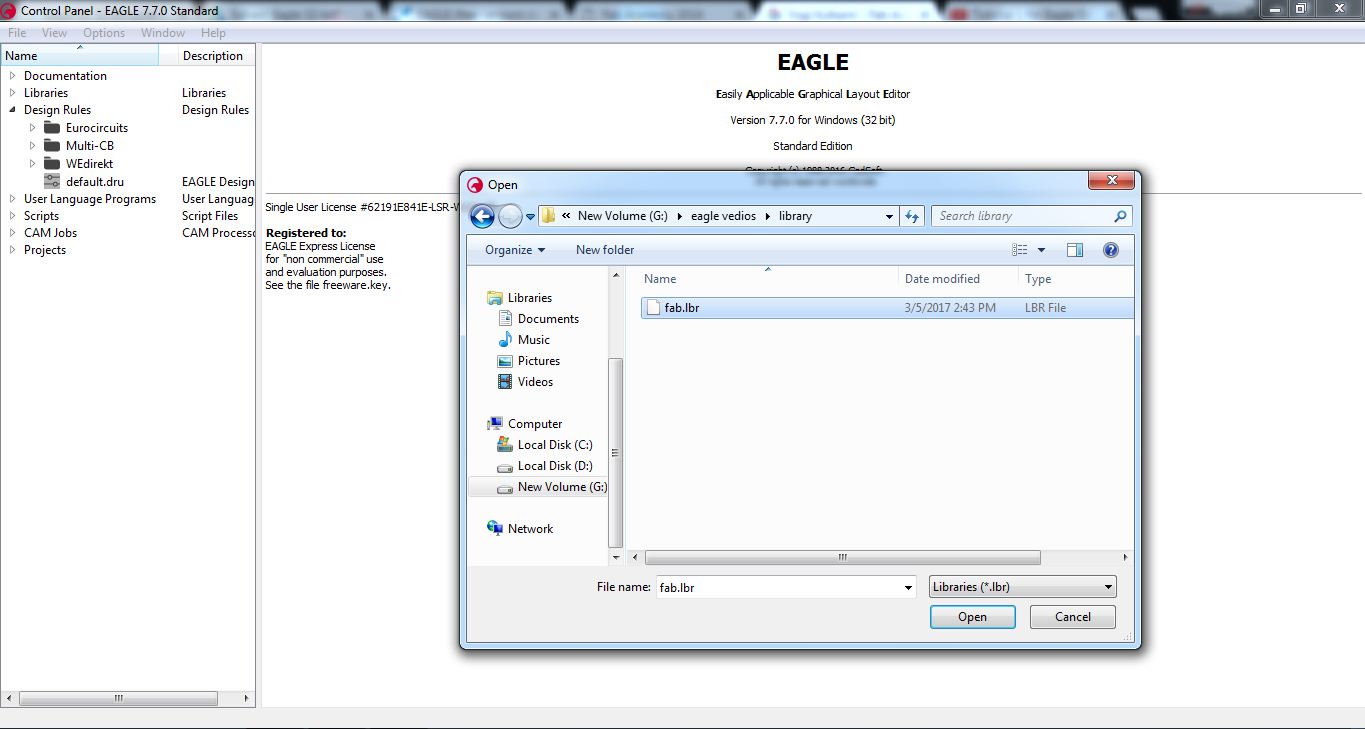Click the Back arrow in Open dialog
Screen dimensions: 1365x729
tap(482, 216)
